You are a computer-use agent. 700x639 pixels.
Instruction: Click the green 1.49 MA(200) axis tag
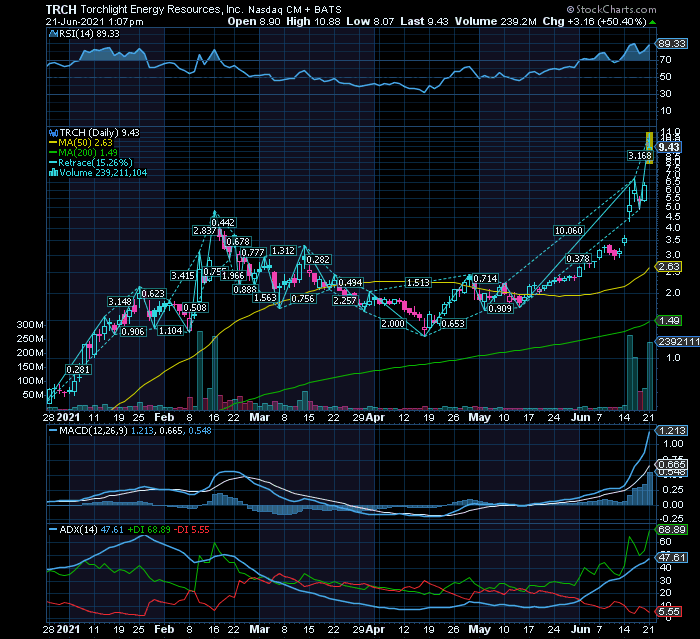[x=668, y=320]
